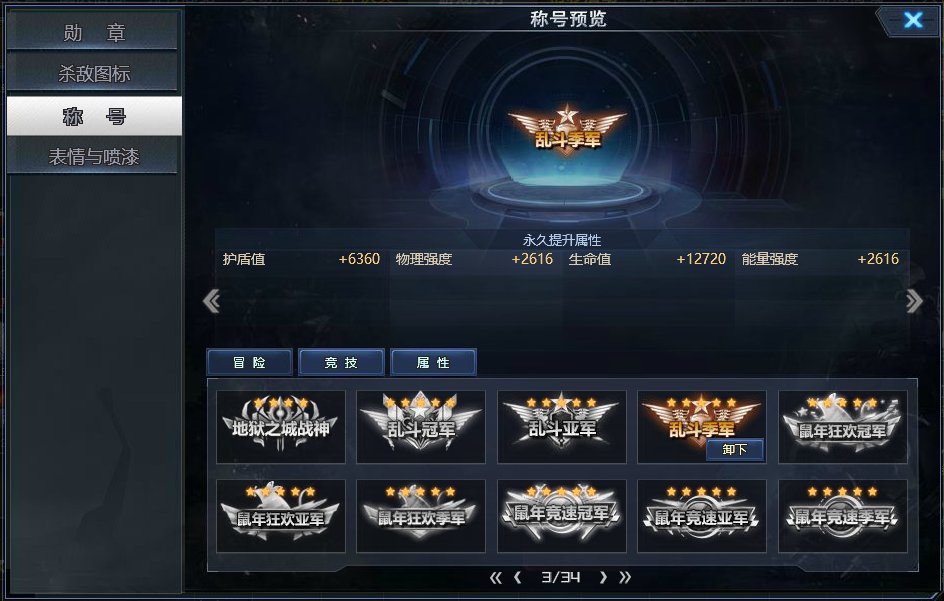Filter titles by 属性 category
The image size is (944, 601).
tap(433, 363)
